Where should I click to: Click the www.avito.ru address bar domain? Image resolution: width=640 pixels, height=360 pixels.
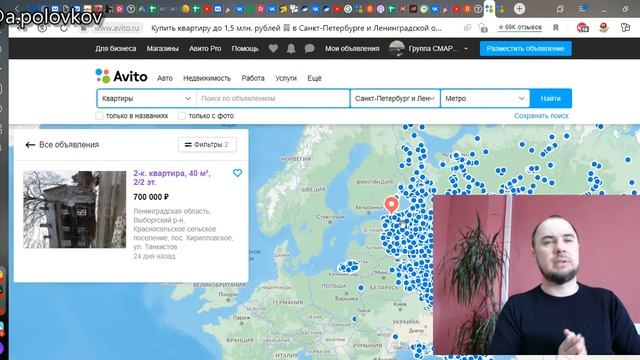117,28
